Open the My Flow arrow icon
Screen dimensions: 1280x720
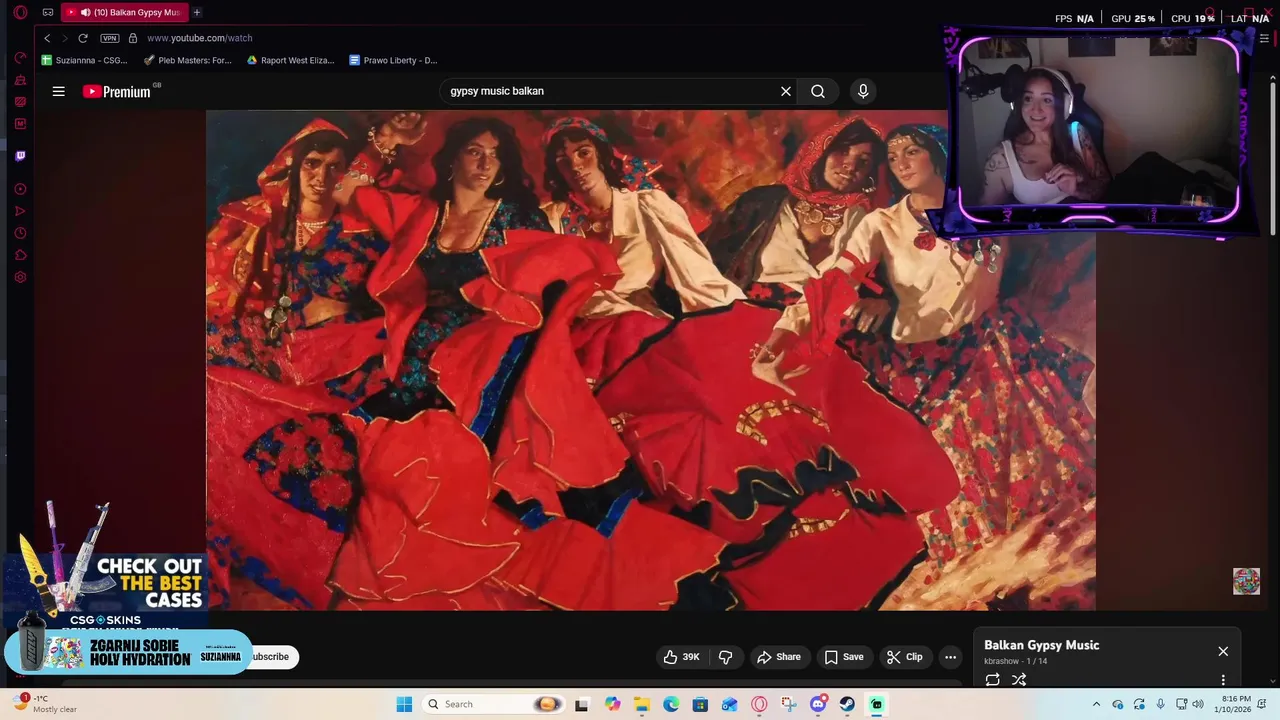point(20,211)
